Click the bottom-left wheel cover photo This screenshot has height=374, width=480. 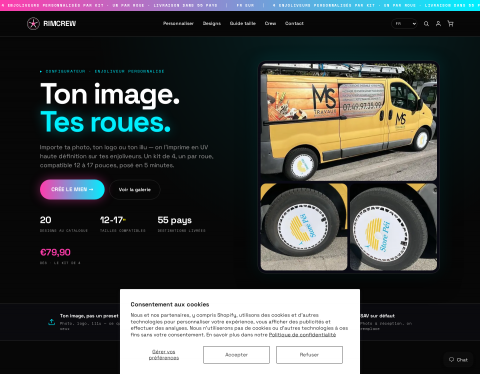304,227
